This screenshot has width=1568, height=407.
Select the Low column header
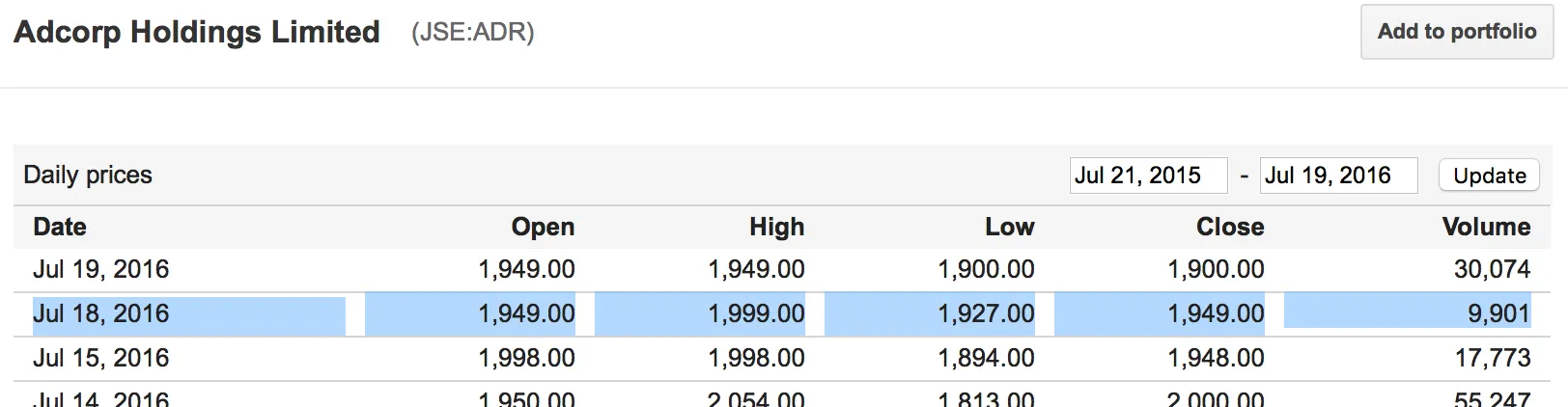tap(1009, 227)
